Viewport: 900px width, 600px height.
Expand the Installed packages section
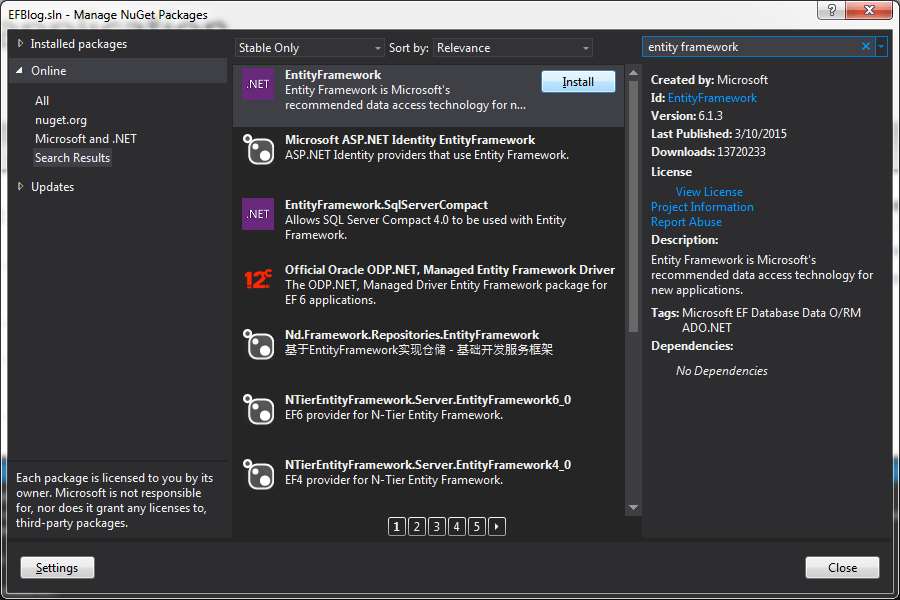[21, 44]
